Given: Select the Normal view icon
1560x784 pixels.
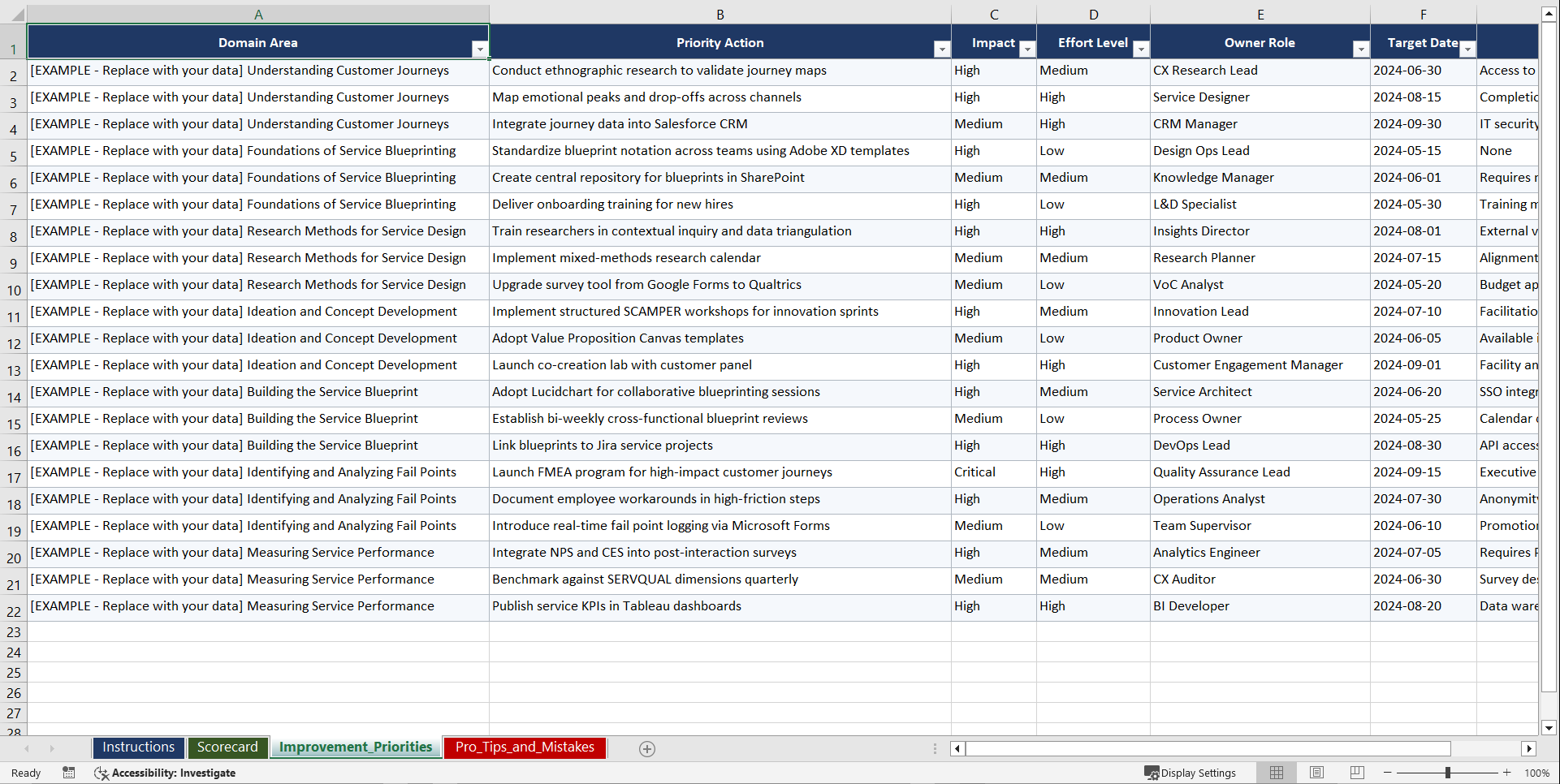Looking at the screenshot, I should (1276, 773).
